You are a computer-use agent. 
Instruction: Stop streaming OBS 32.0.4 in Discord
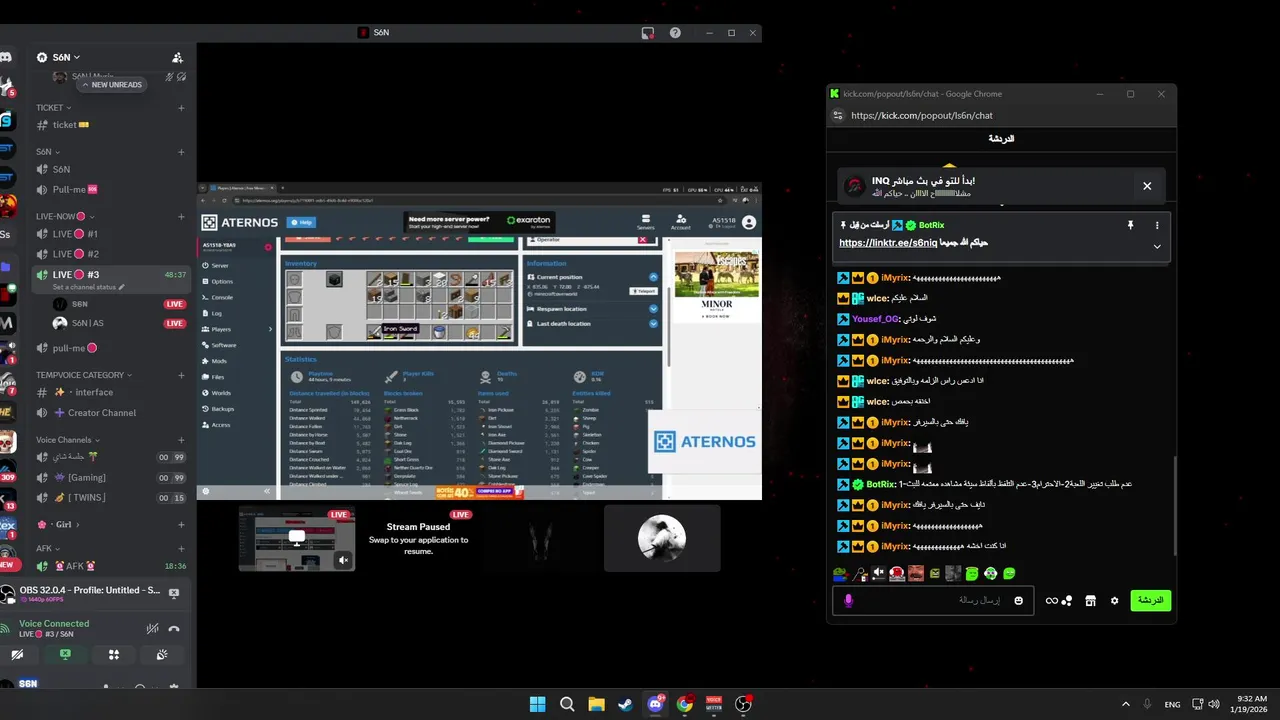pyautogui.click(x=173, y=593)
